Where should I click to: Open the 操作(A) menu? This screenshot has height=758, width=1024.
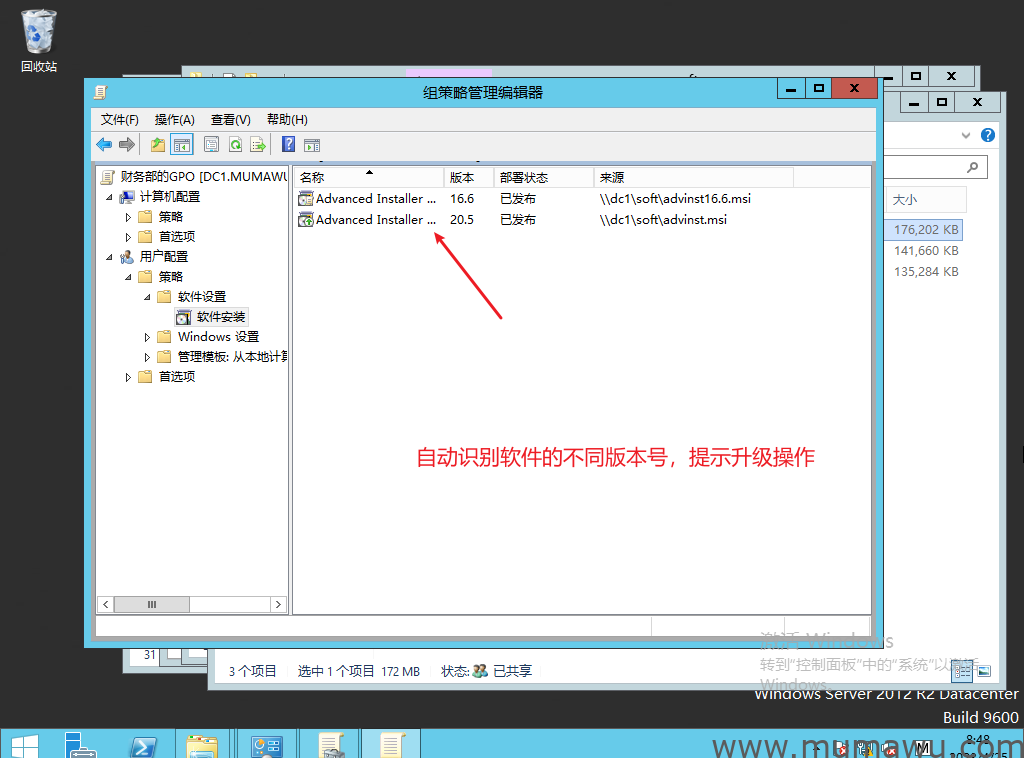tap(174, 119)
